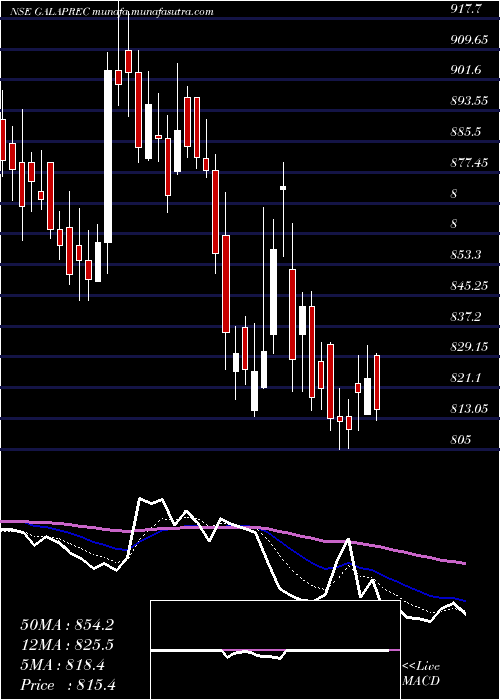Image resolution: width=500 pixels, height=700 pixels.
Task: Select the 877.45 axis value
Action: click(x=469, y=163)
